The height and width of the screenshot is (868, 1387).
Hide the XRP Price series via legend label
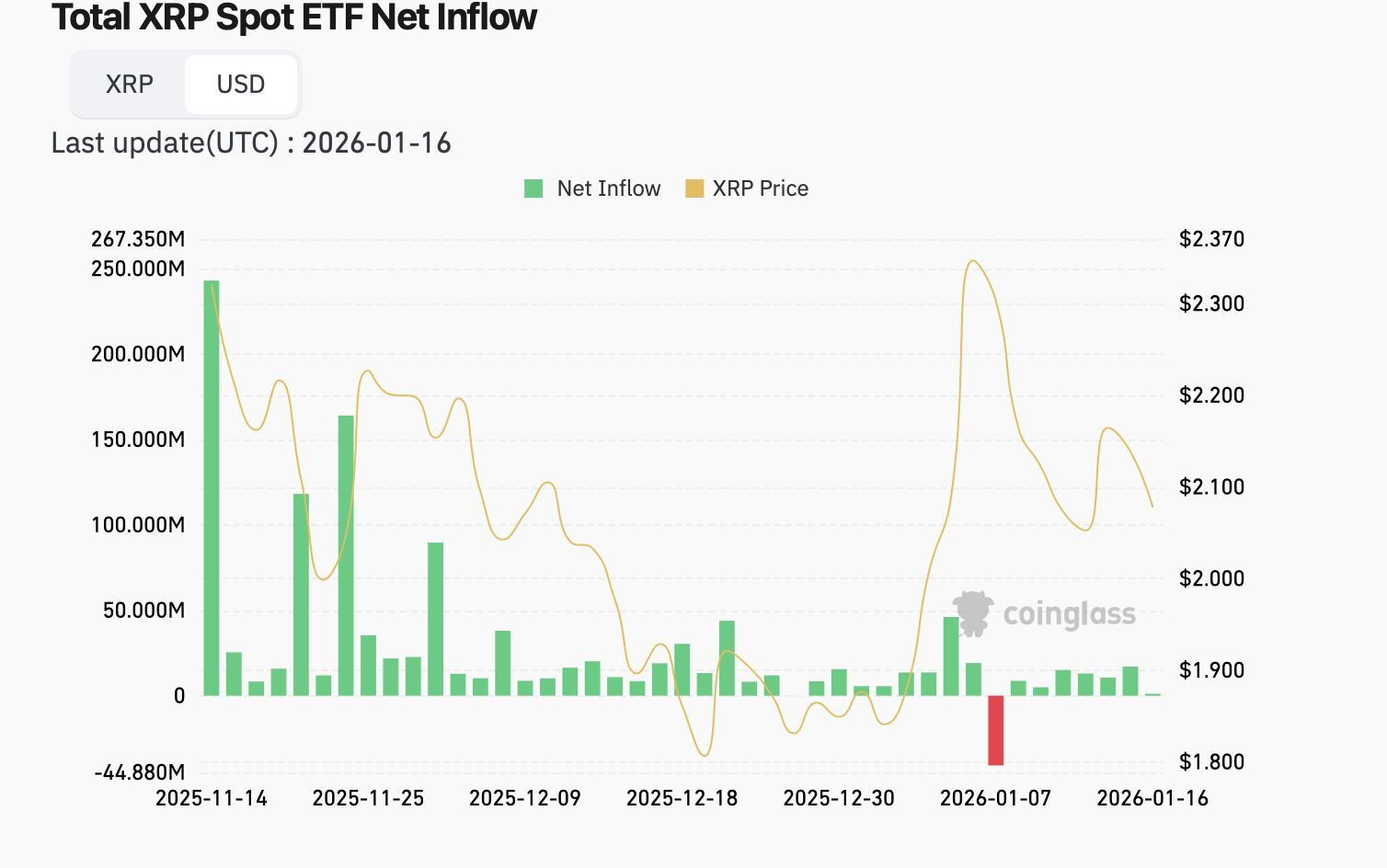tap(760, 188)
